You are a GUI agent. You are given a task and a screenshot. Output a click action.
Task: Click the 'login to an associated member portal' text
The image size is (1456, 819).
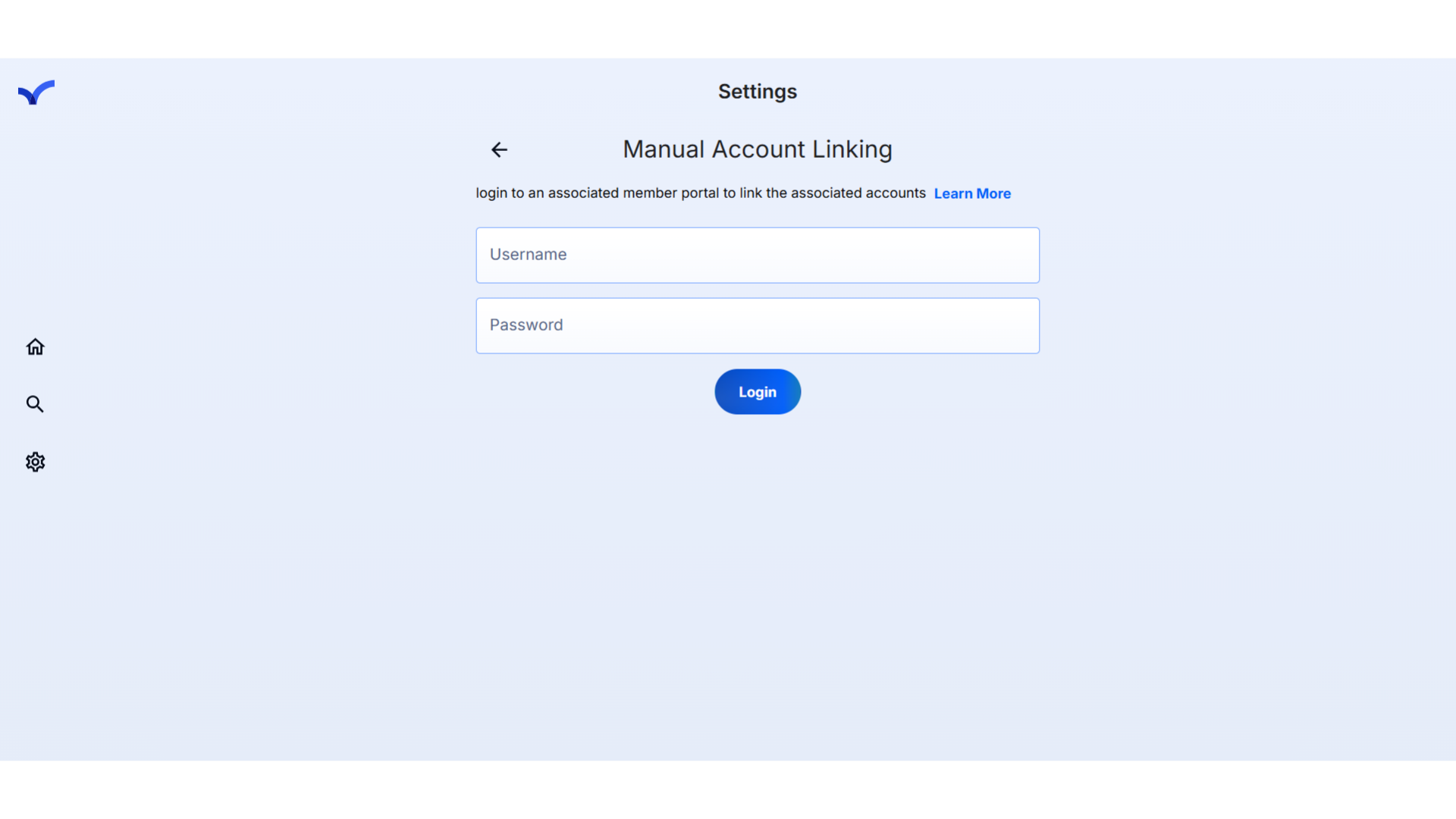598,193
